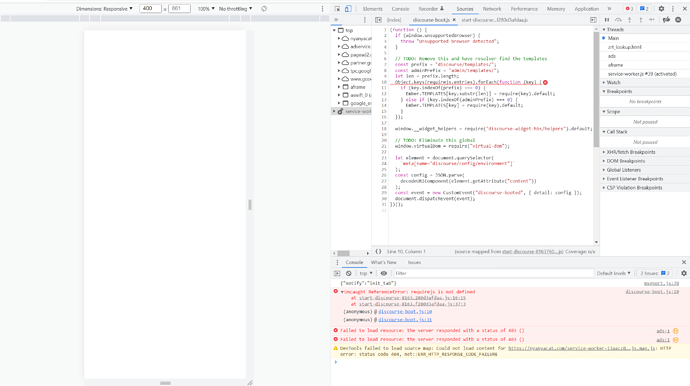Click the pretty print braces icon
The image size is (690, 386).
(378, 251)
